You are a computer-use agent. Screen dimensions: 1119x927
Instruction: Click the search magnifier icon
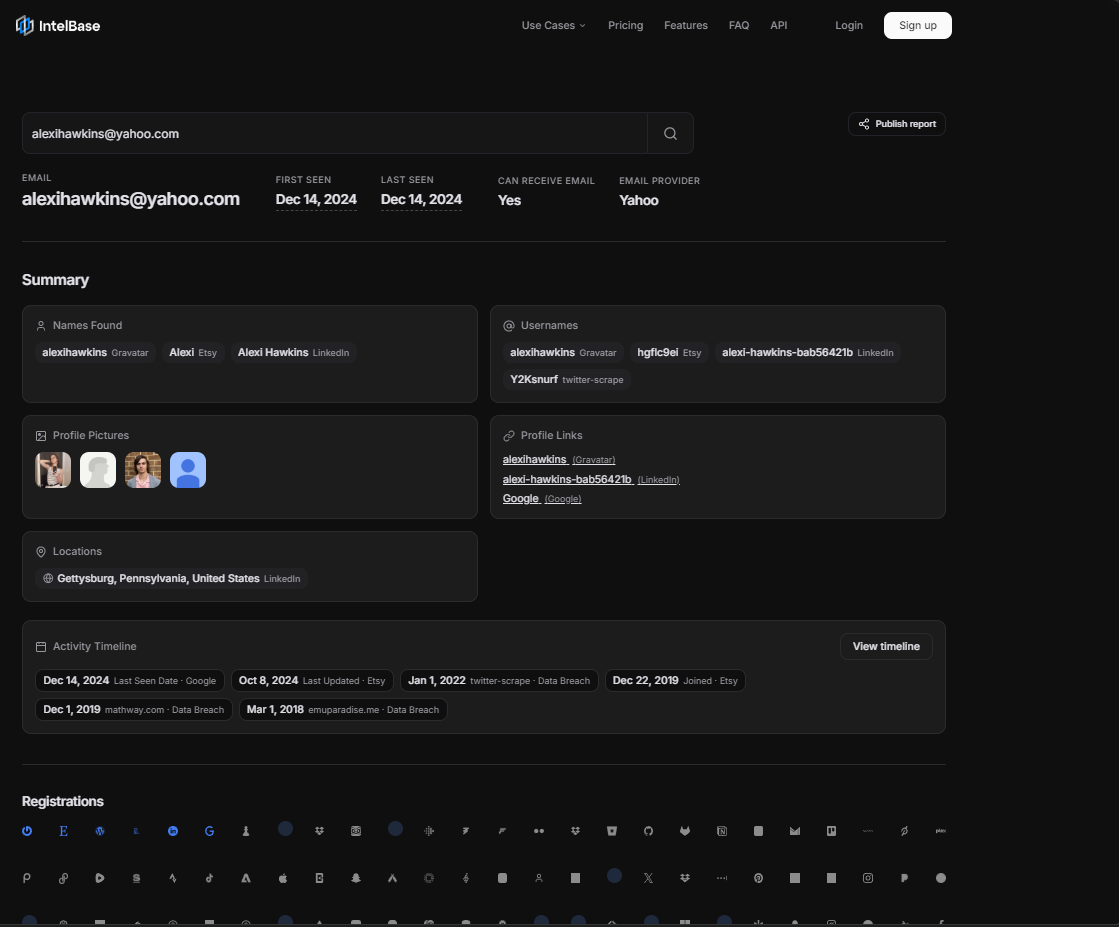point(670,133)
